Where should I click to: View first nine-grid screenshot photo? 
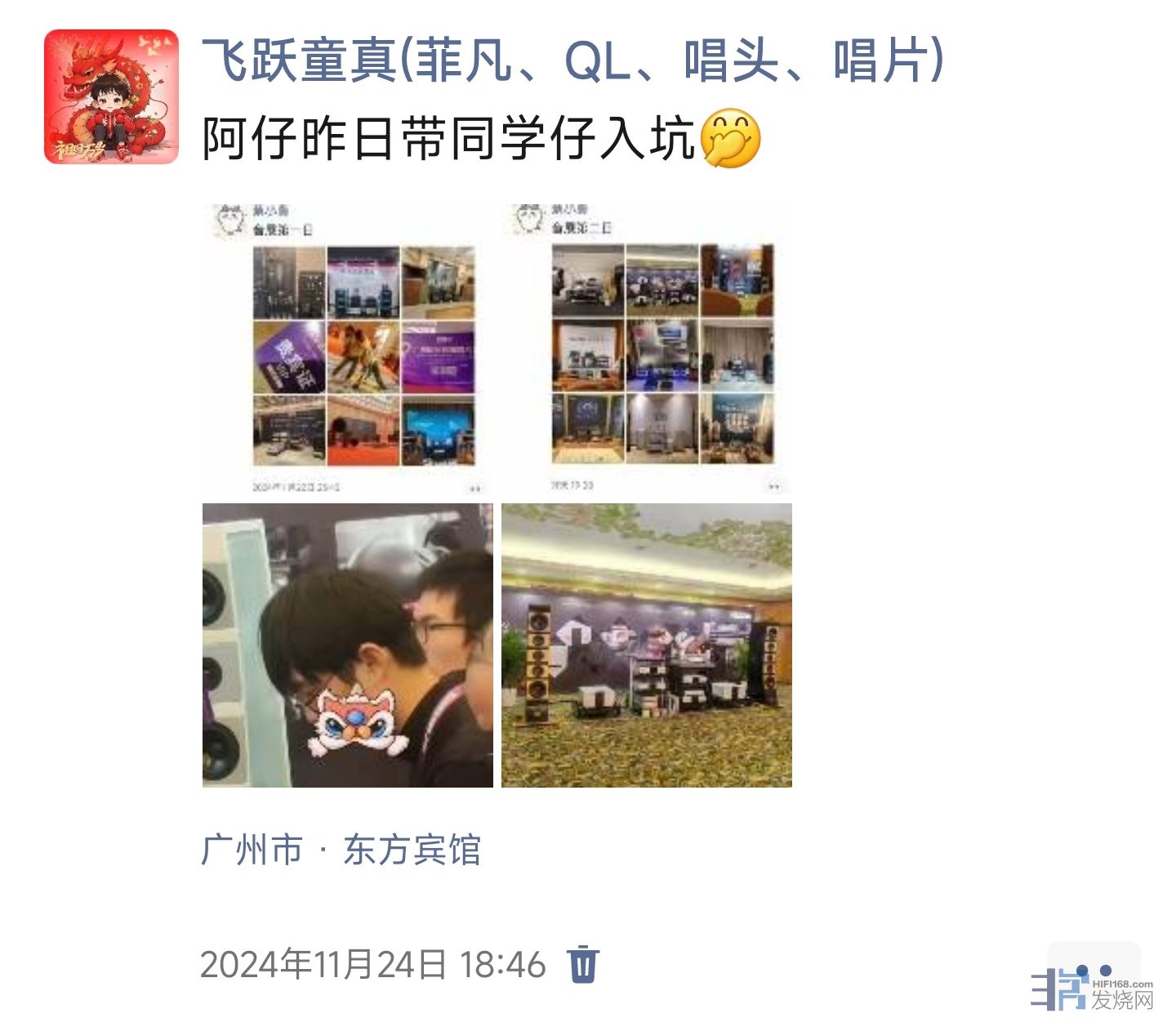[x=348, y=349]
